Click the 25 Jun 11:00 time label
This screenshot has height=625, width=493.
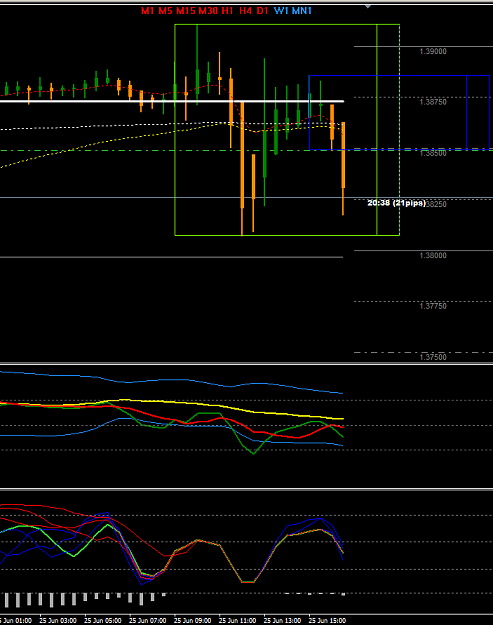click(x=238, y=621)
